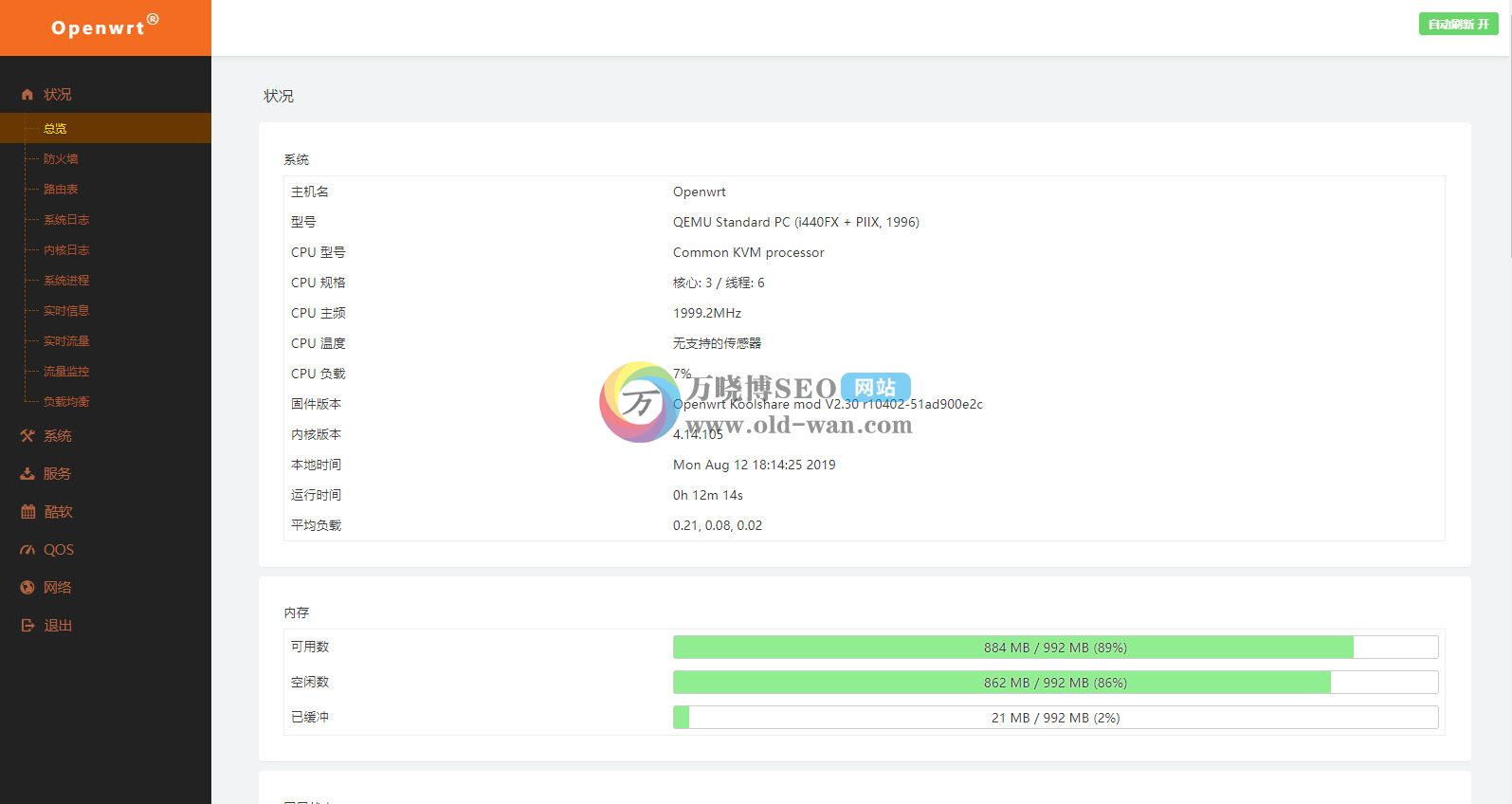Open the 系统日志 submenu item
Image resolution: width=1512 pixels, height=804 pixels.
point(66,219)
